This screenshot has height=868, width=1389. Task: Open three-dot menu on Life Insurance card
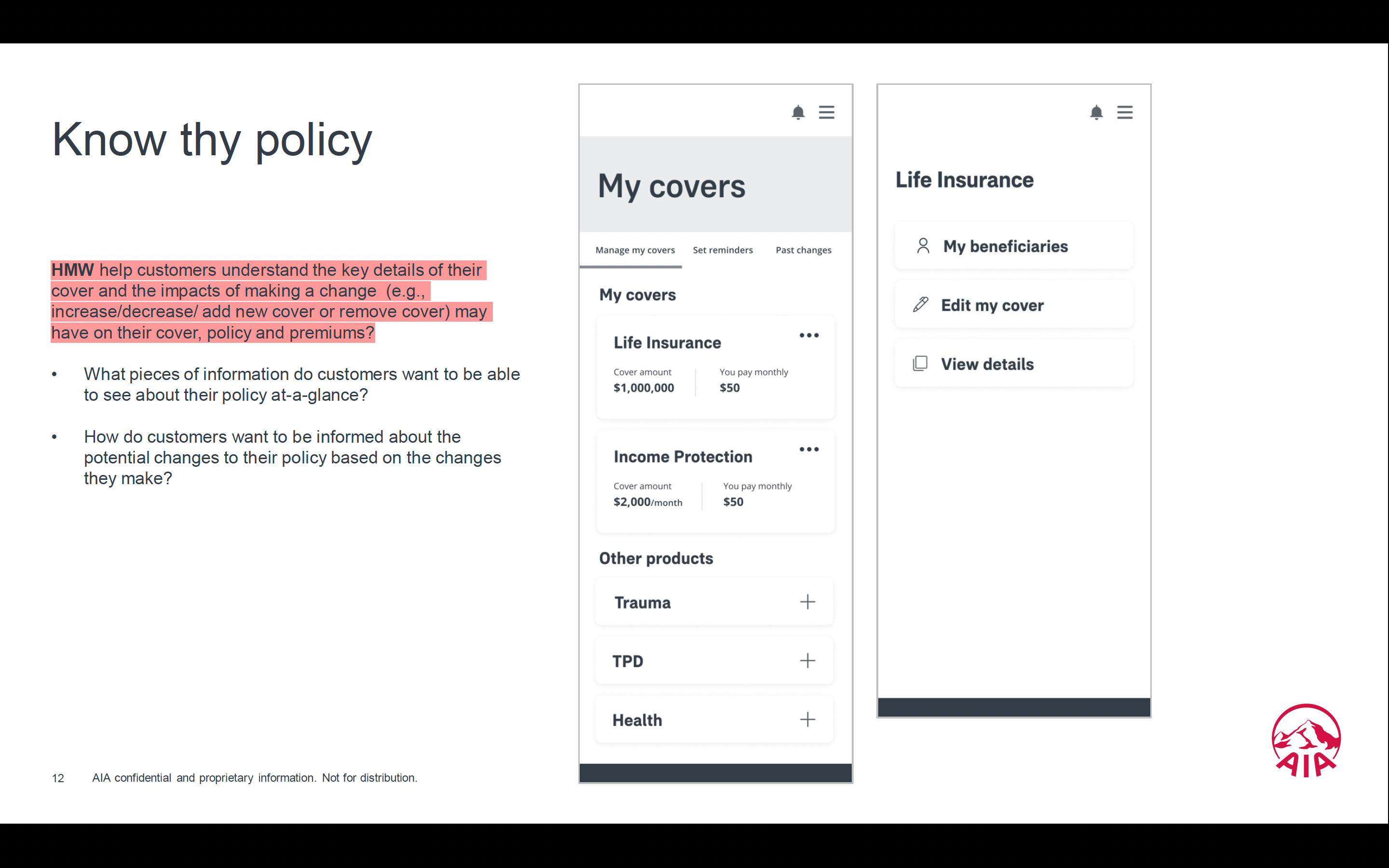pos(809,335)
